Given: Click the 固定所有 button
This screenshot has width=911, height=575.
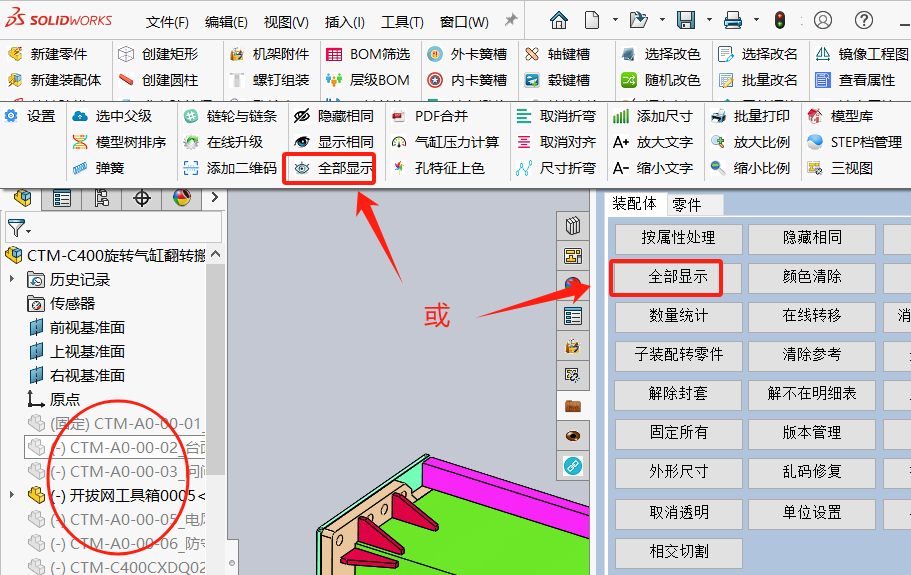Looking at the screenshot, I should click(679, 432).
